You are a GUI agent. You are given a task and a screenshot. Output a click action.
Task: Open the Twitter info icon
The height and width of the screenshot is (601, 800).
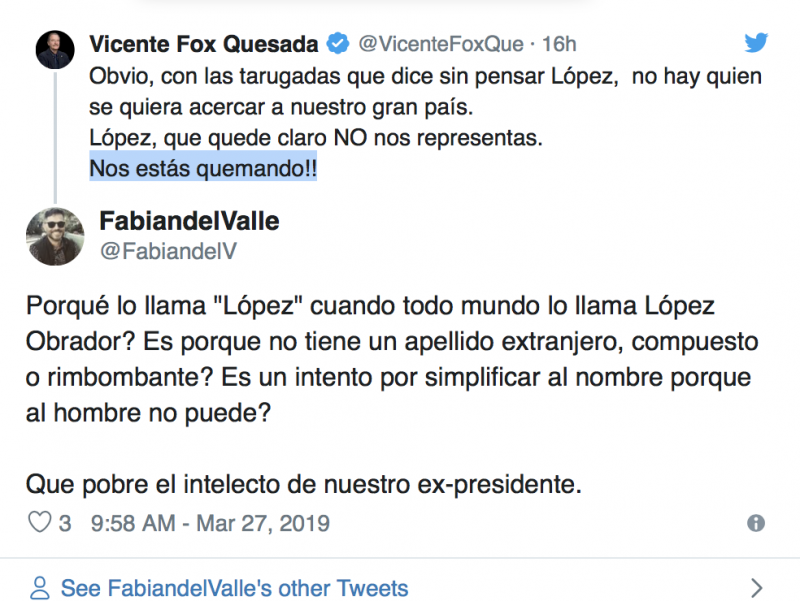point(756,523)
